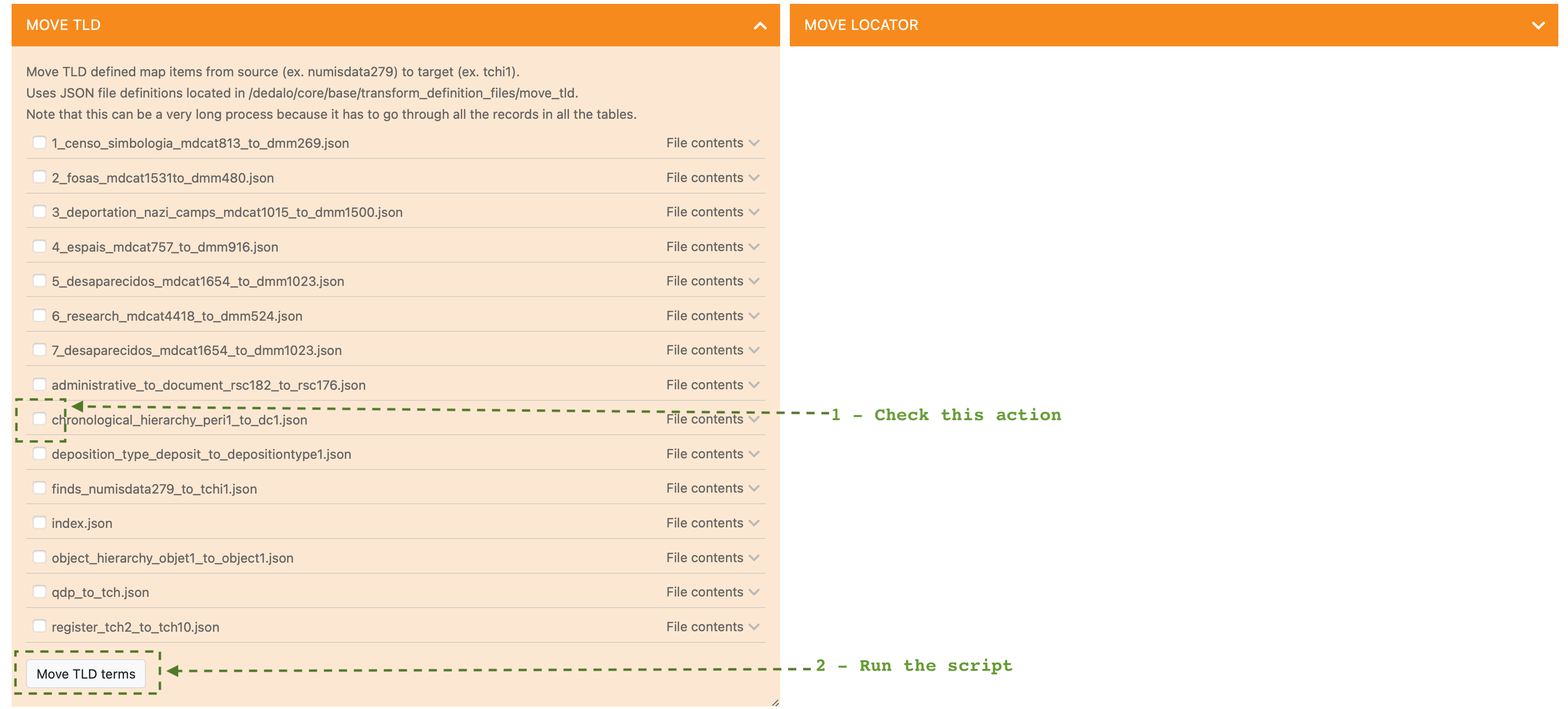
Task: Tick the 3_deportation_nazi_camps checkbox
Action: click(40, 211)
